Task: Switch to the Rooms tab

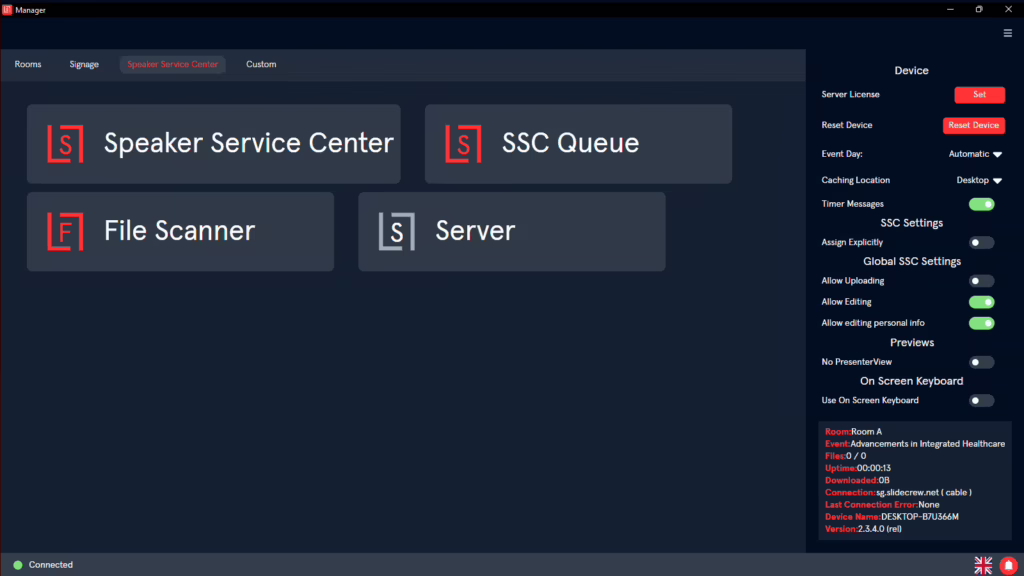Action: [x=28, y=64]
